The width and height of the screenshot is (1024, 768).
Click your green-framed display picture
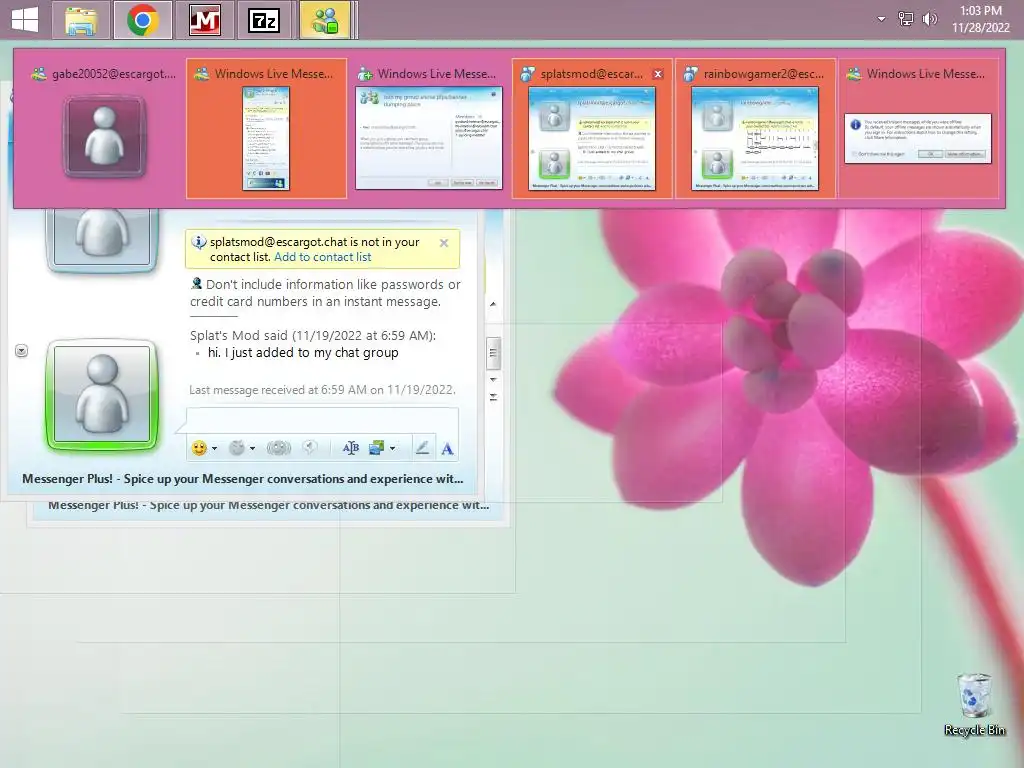point(102,395)
